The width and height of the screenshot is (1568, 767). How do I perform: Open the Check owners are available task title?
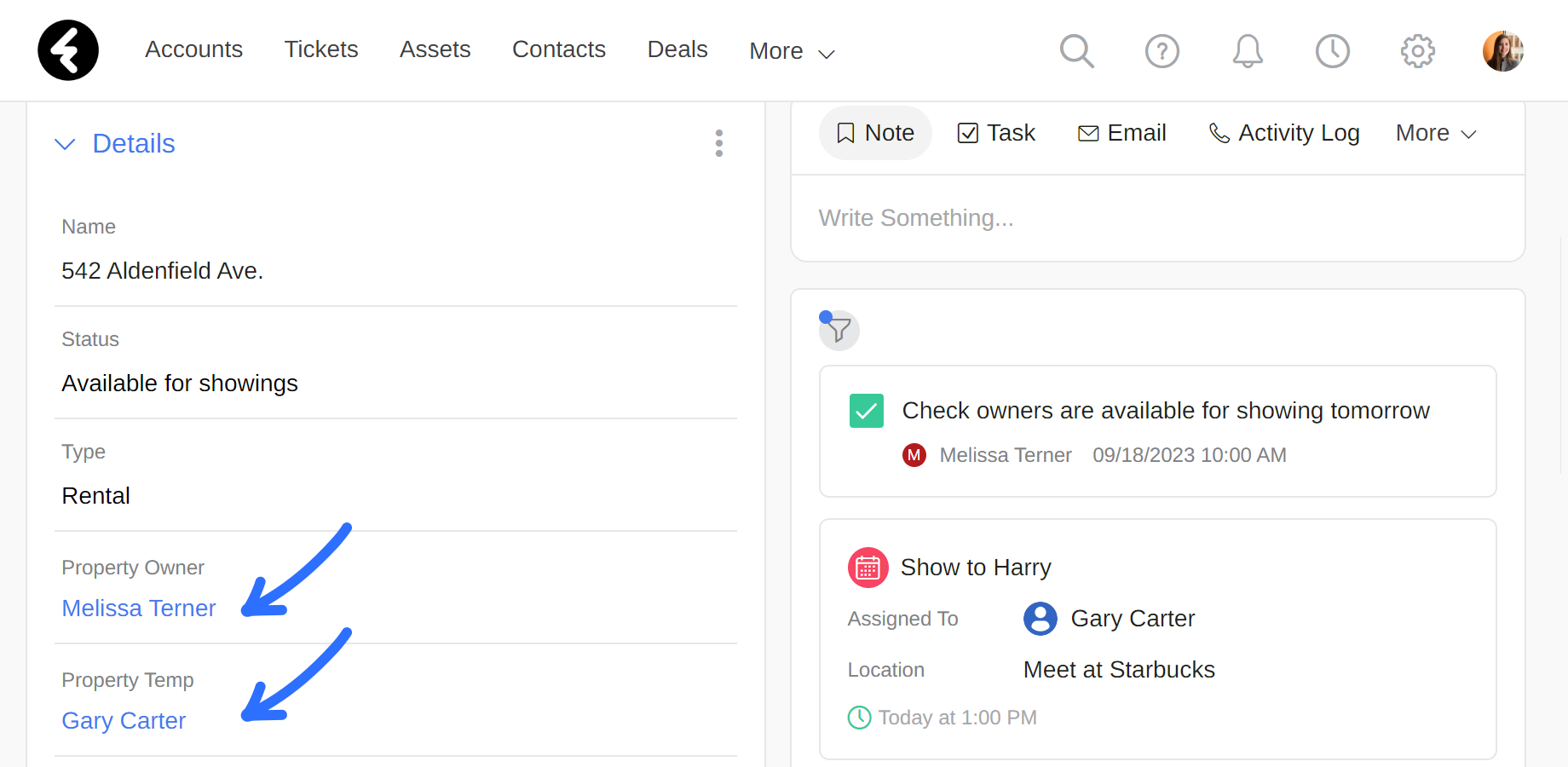click(1166, 411)
